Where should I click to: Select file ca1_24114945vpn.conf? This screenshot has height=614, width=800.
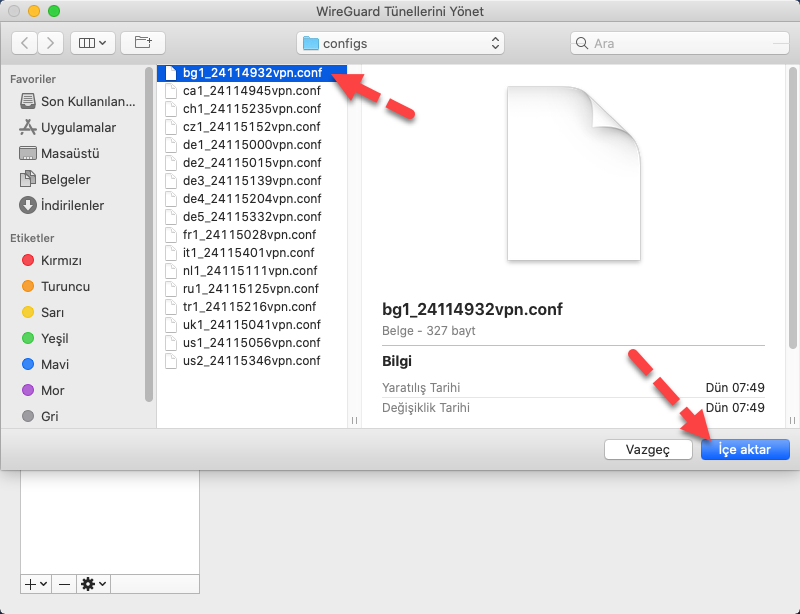(x=252, y=91)
